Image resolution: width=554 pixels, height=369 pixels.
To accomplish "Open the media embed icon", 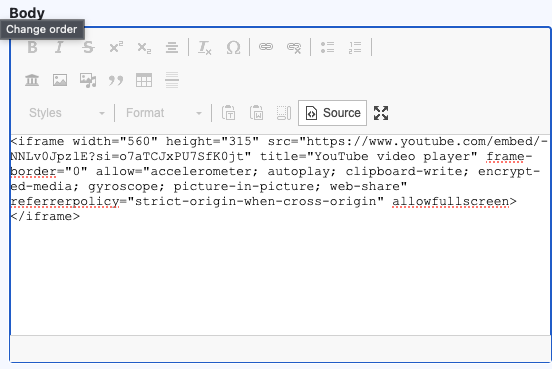I will point(88,80).
